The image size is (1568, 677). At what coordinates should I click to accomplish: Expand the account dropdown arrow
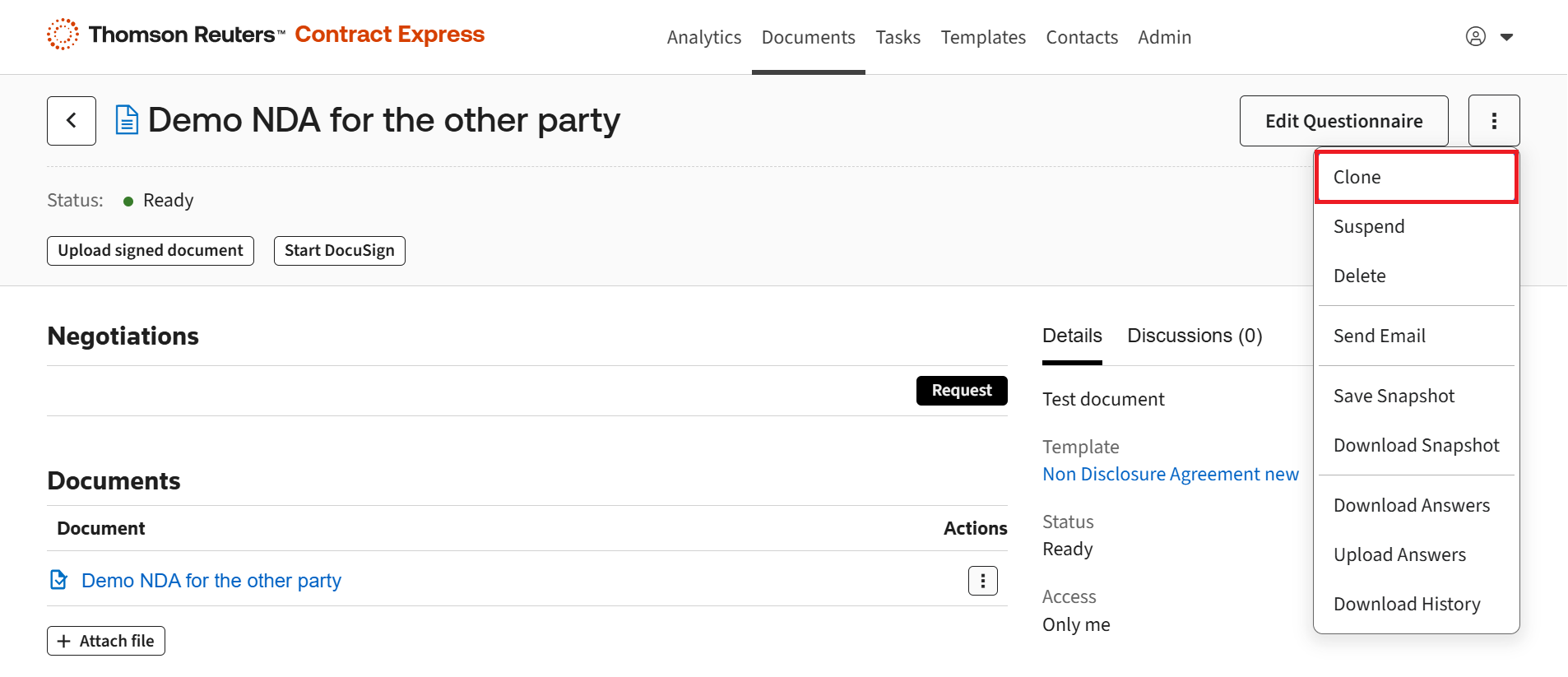pyautogui.click(x=1507, y=37)
